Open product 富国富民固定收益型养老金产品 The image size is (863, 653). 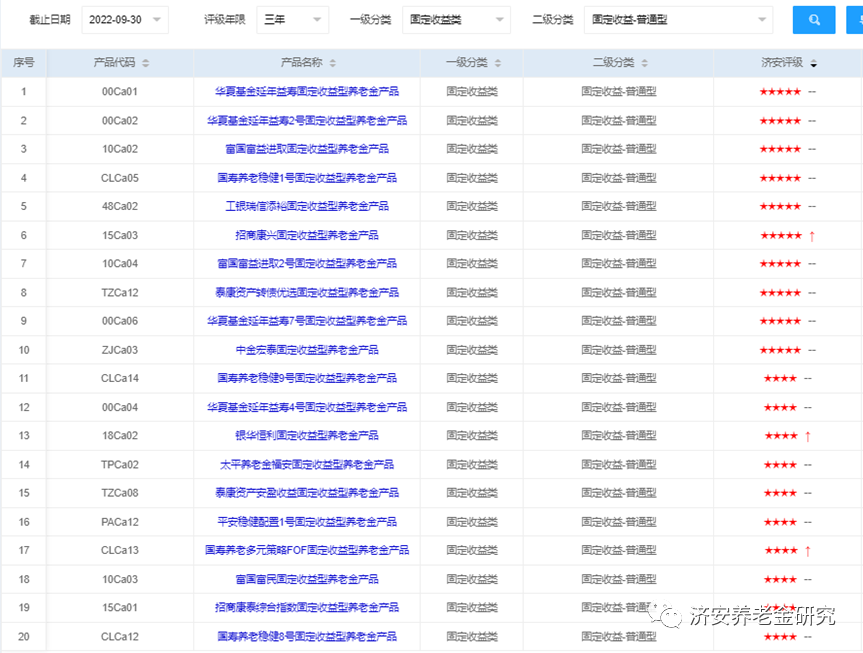tap(307, 579)
